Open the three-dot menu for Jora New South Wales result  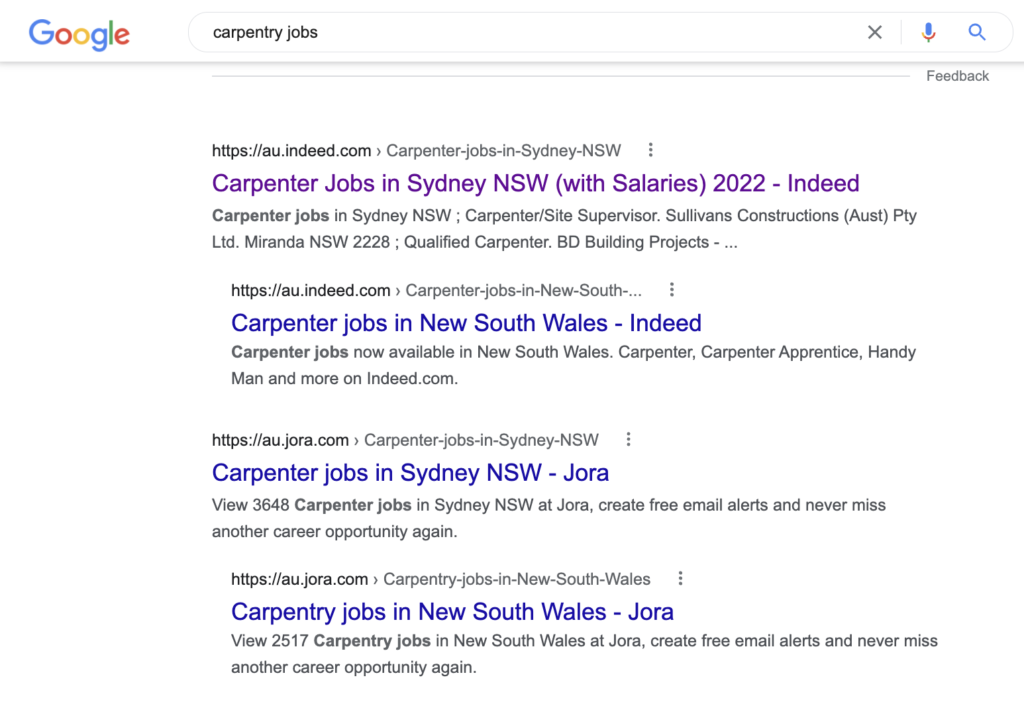(680, 579)
